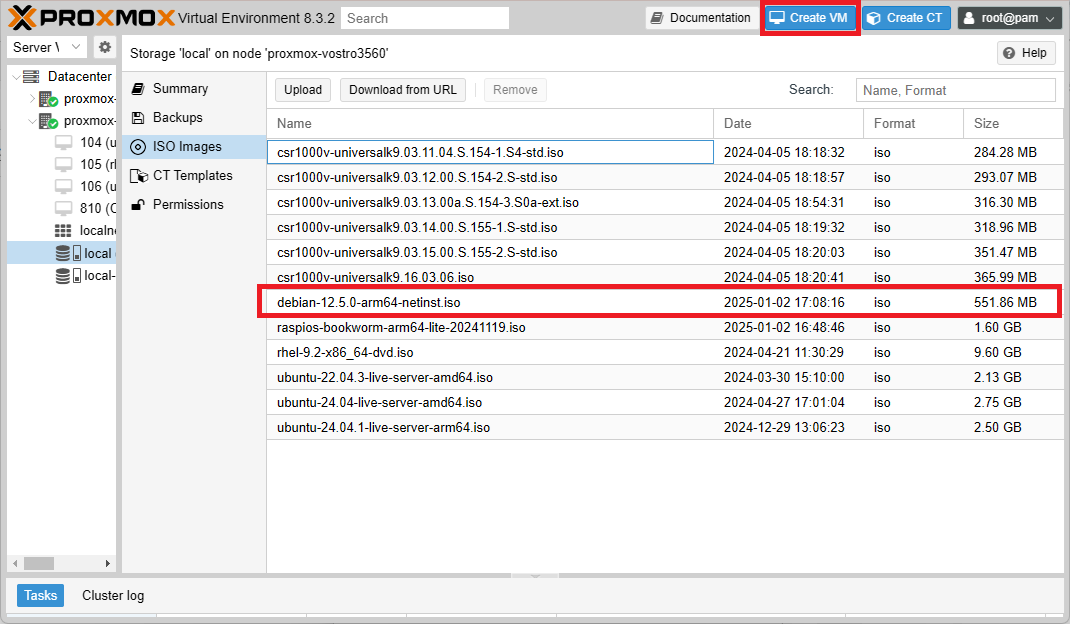The image size is (1070, 625).
Task: Select ubuntu-24.04-live-server-amd64.iso row
Action: coord(665,403)
